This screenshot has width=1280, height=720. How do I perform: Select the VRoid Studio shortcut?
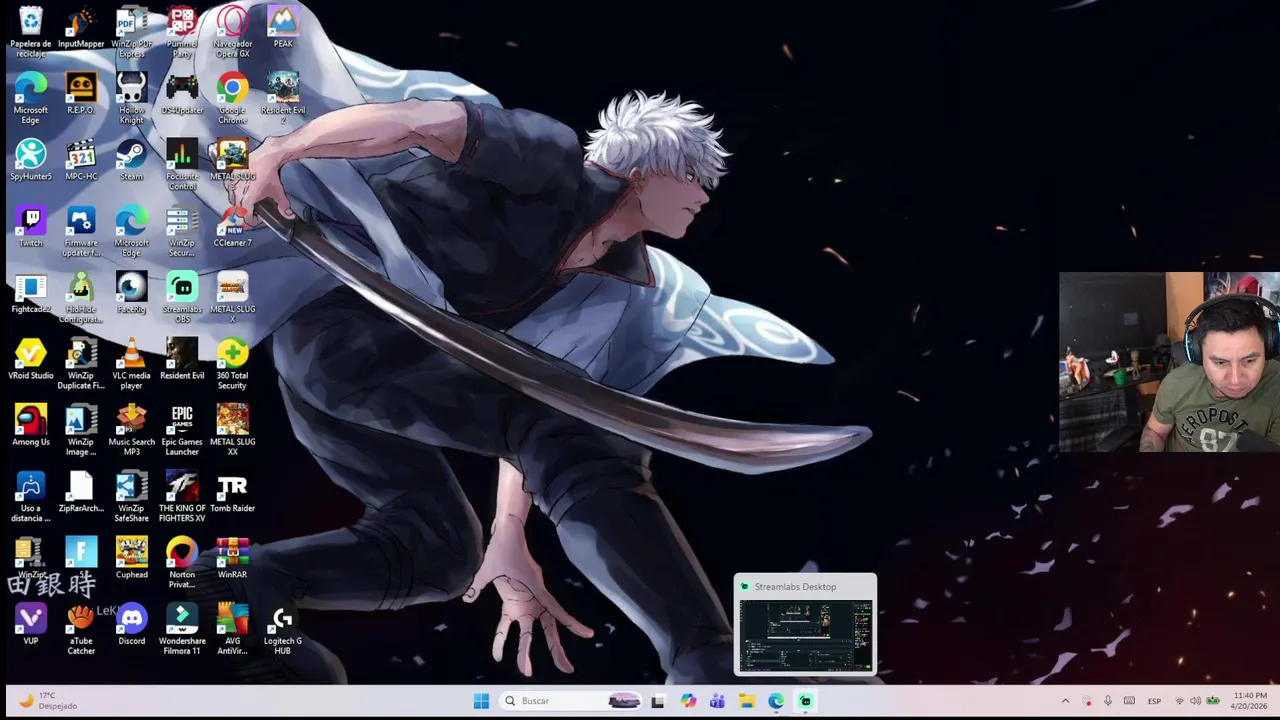coord(31,359)
